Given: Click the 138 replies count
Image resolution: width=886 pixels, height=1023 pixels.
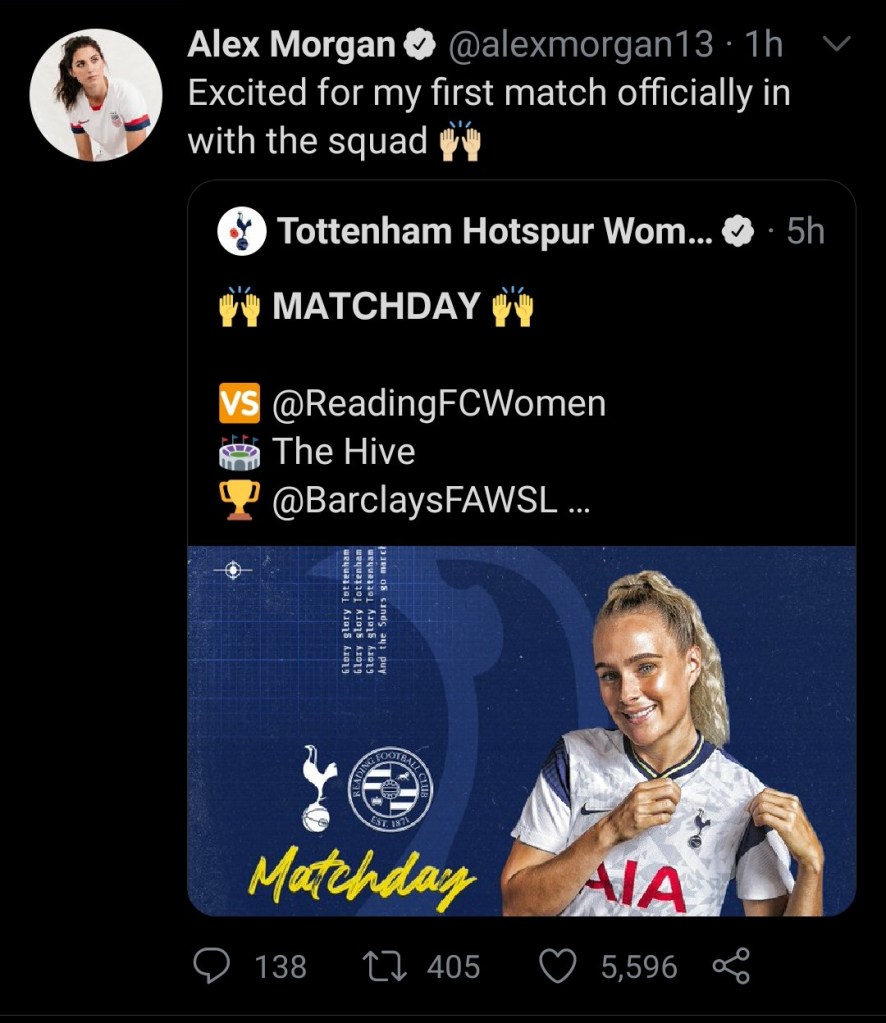Looking at the screenshot, I should (280, 966).
